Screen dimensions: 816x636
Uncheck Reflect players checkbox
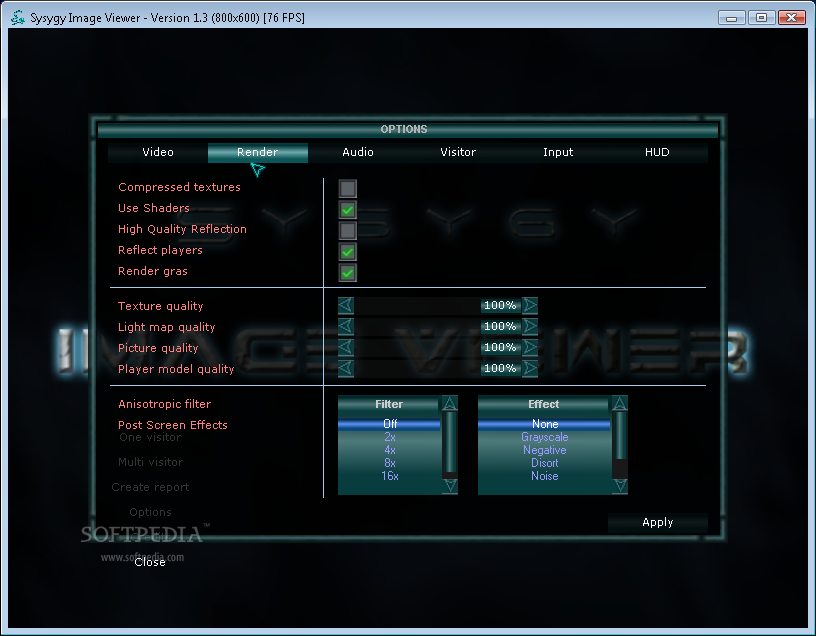point(348,252)
